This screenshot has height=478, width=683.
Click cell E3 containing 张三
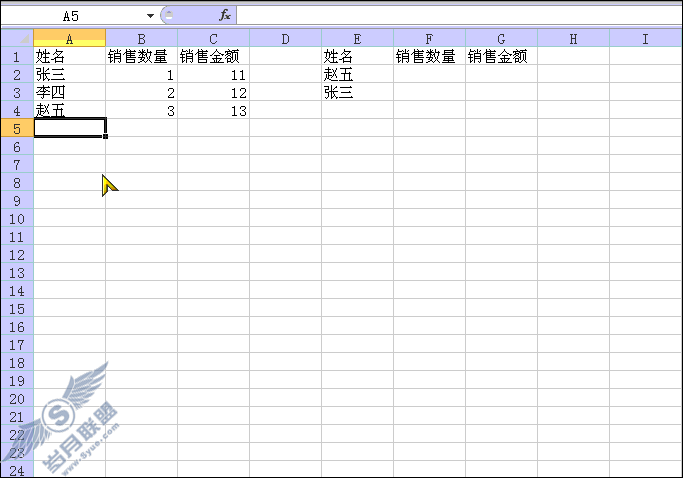pos(357,92)
